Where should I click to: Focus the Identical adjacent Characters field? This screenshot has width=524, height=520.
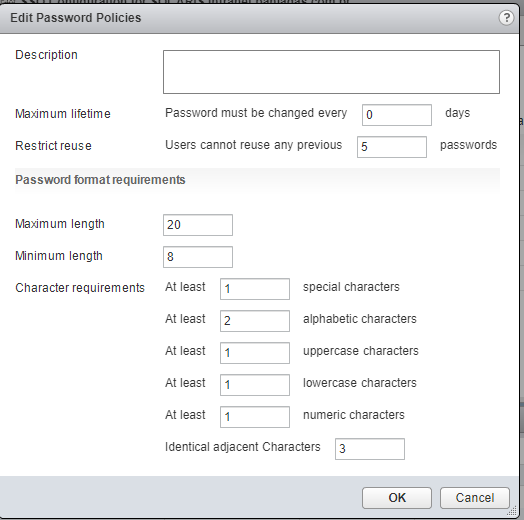coord(370,449)
